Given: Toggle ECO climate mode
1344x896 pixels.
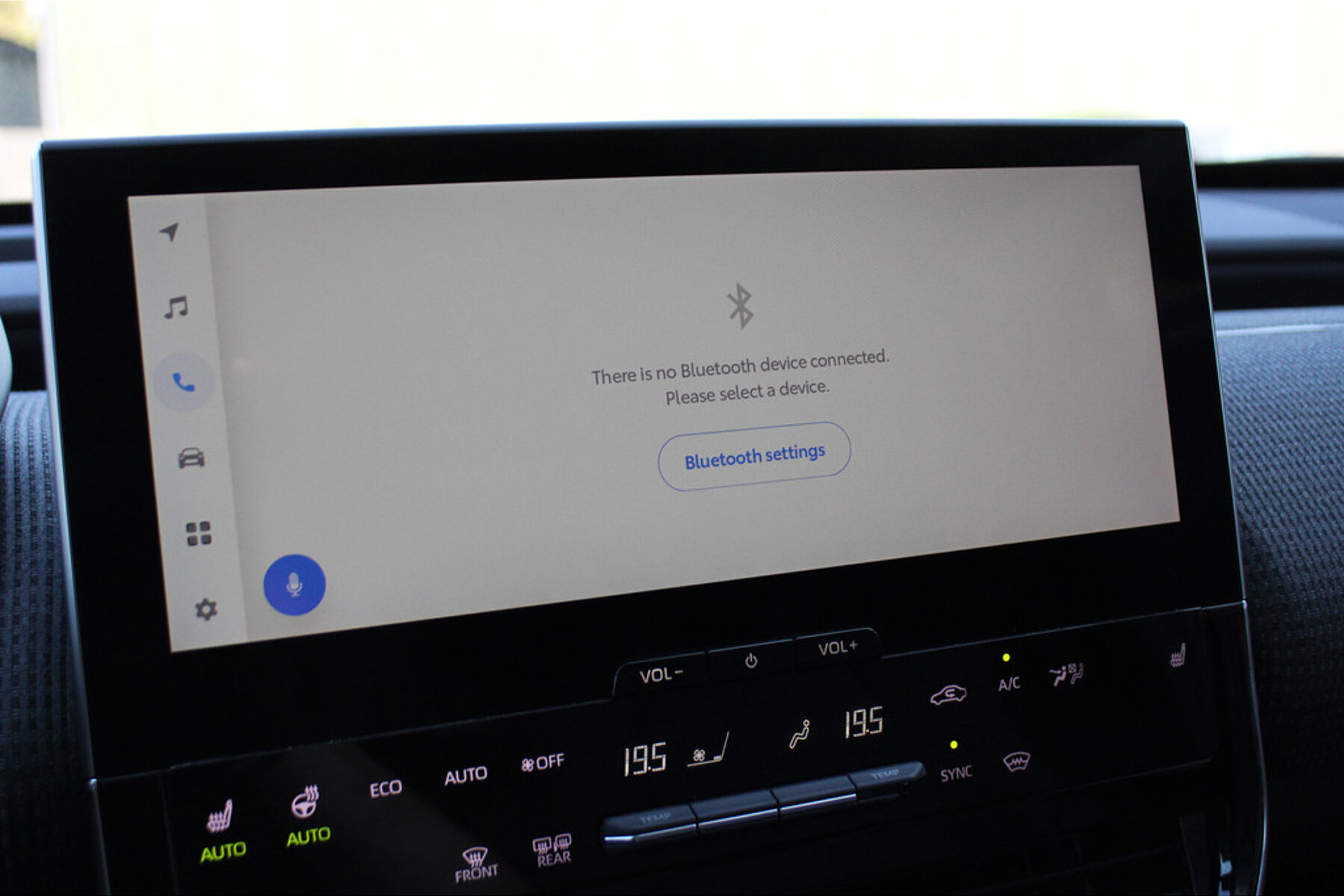Looking at the screenshot, I should tap(385, 788).
